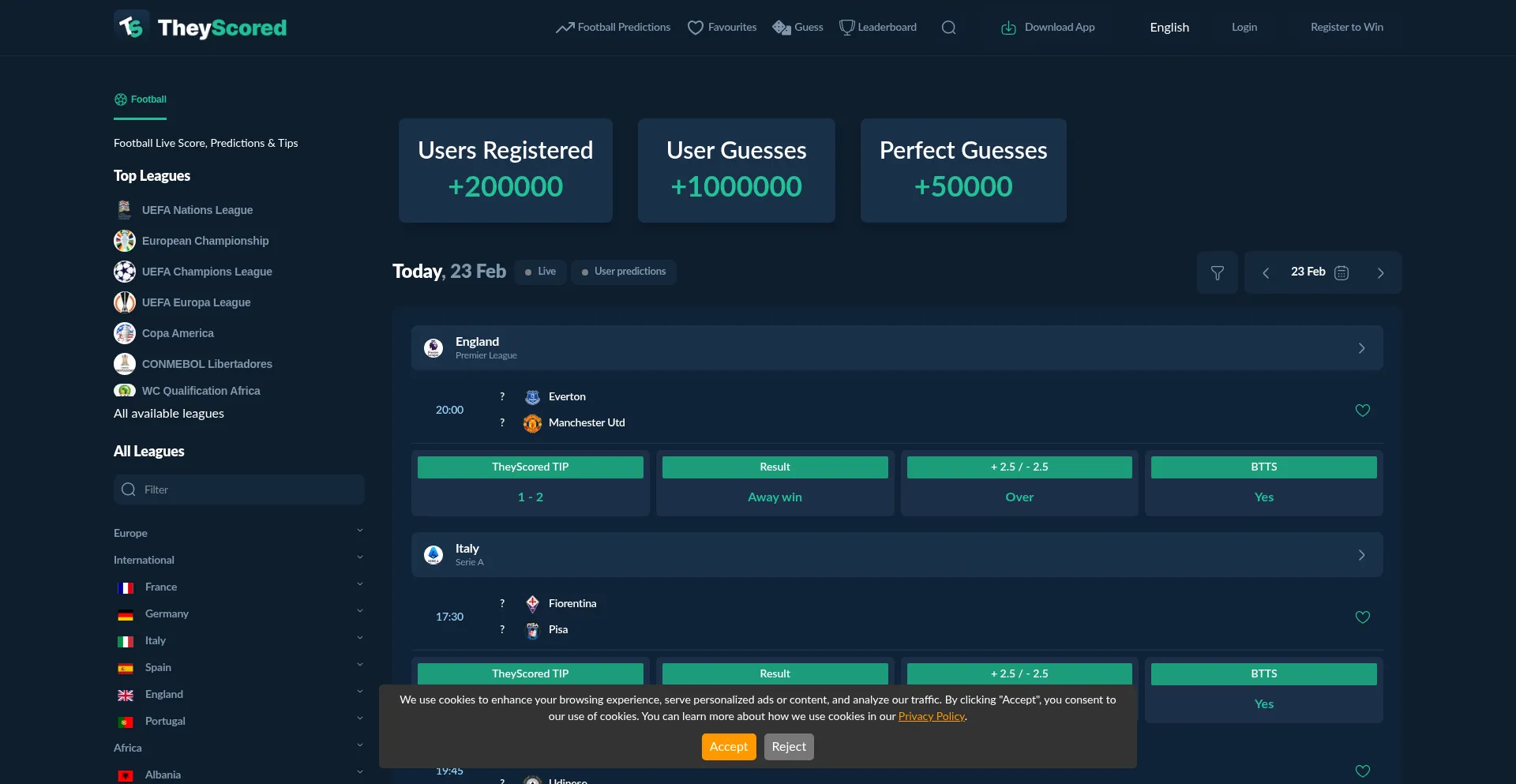Viewport: 1516px width, 784px height.
Task: Open Favourites in the top navigation
Action: pos(722,28)
